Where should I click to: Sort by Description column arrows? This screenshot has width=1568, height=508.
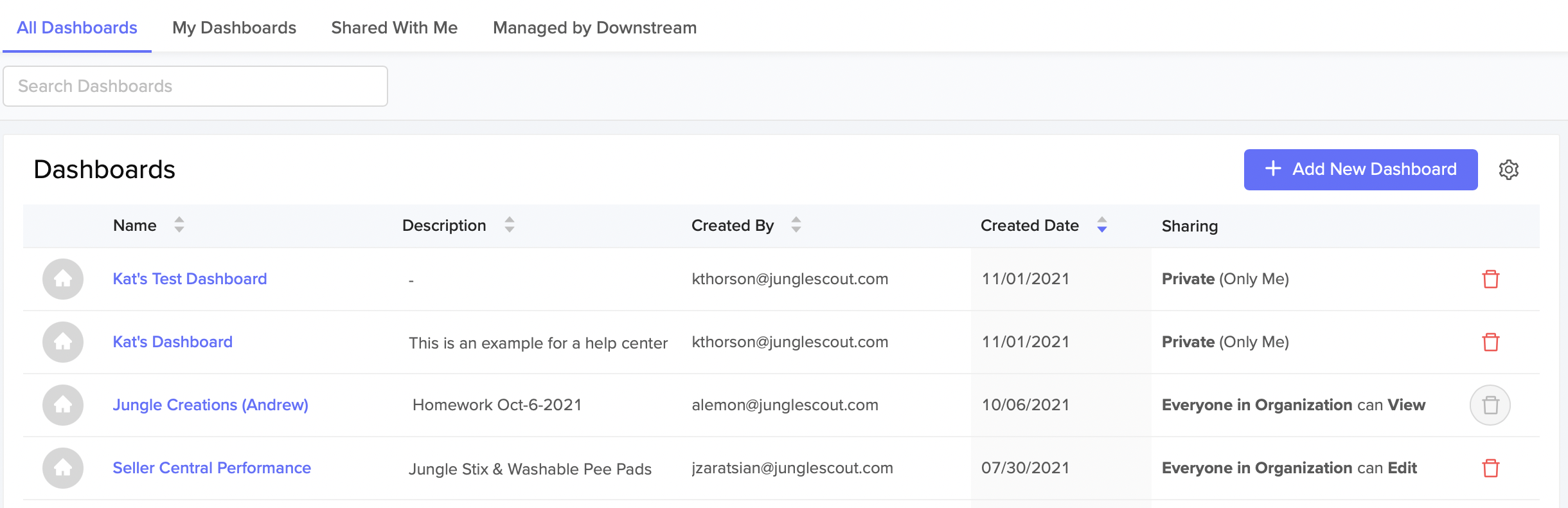[x=510, y=225]
